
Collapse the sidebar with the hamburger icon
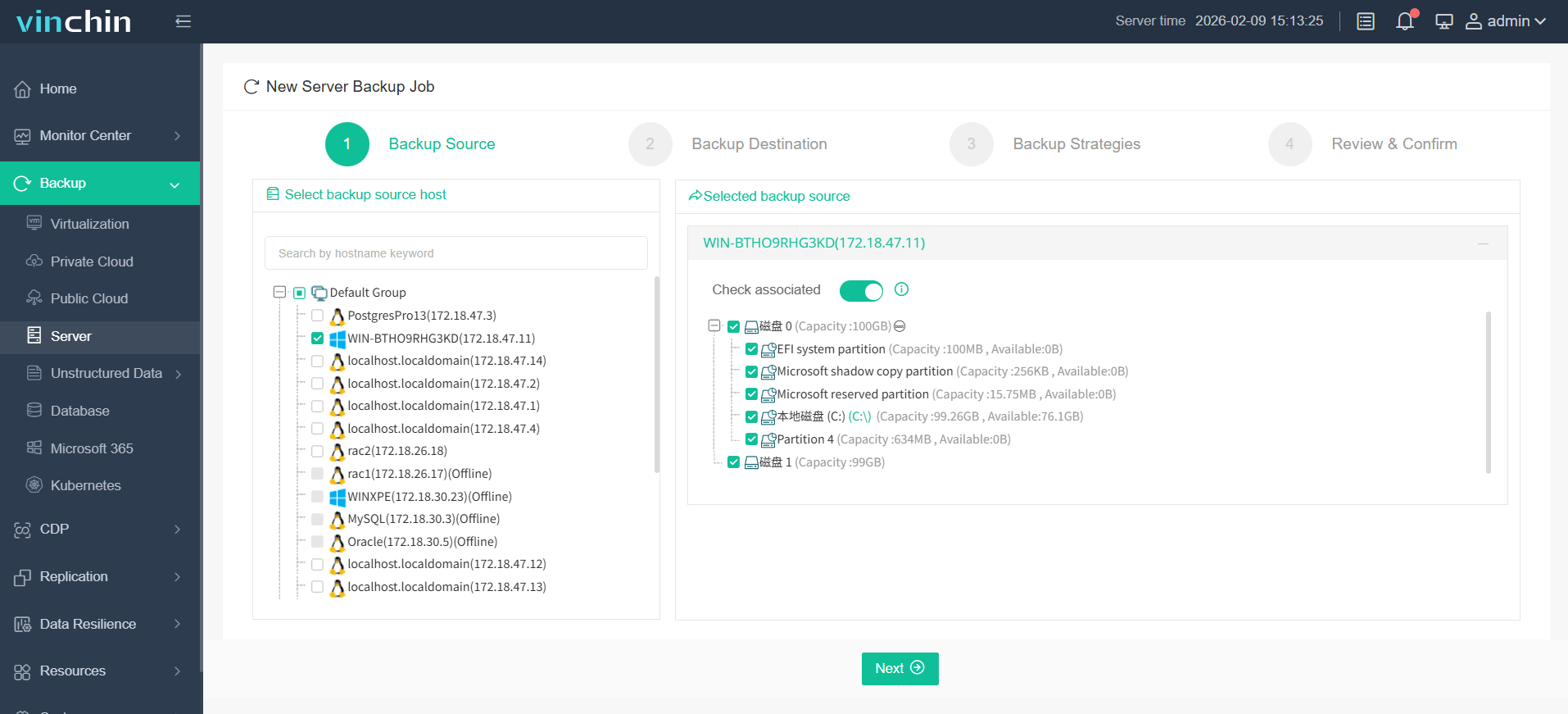(x=183, y=21)
